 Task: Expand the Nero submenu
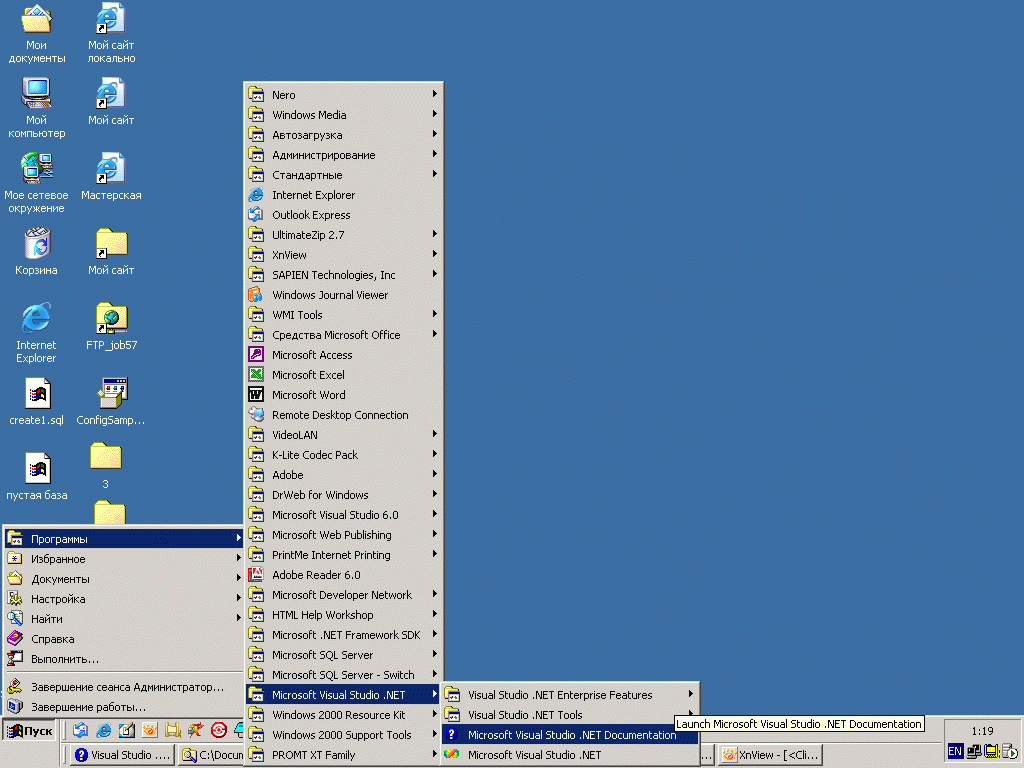click(x=344, y=95)
